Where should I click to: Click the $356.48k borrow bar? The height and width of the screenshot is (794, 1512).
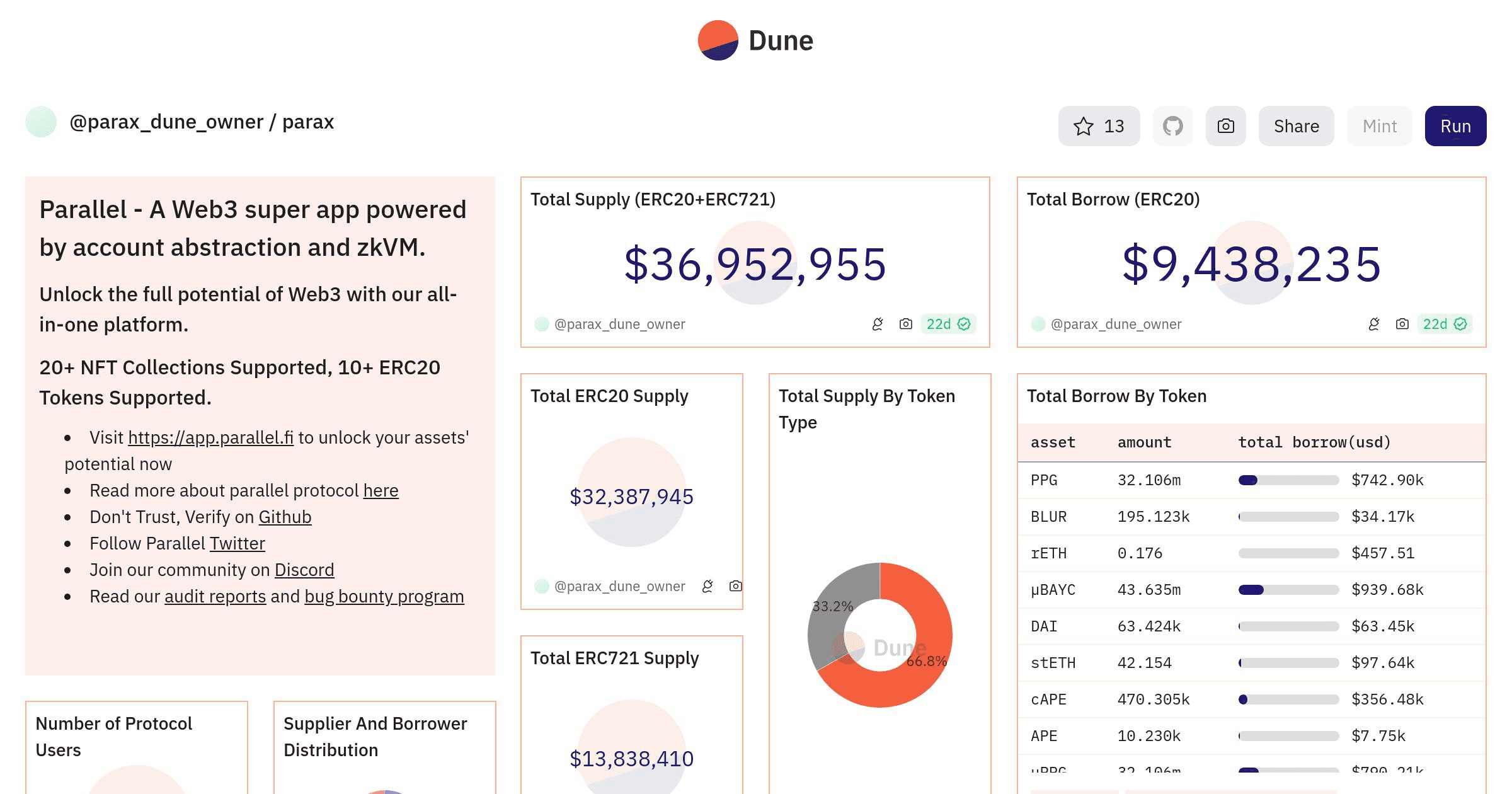click(x=1288, y=699)
